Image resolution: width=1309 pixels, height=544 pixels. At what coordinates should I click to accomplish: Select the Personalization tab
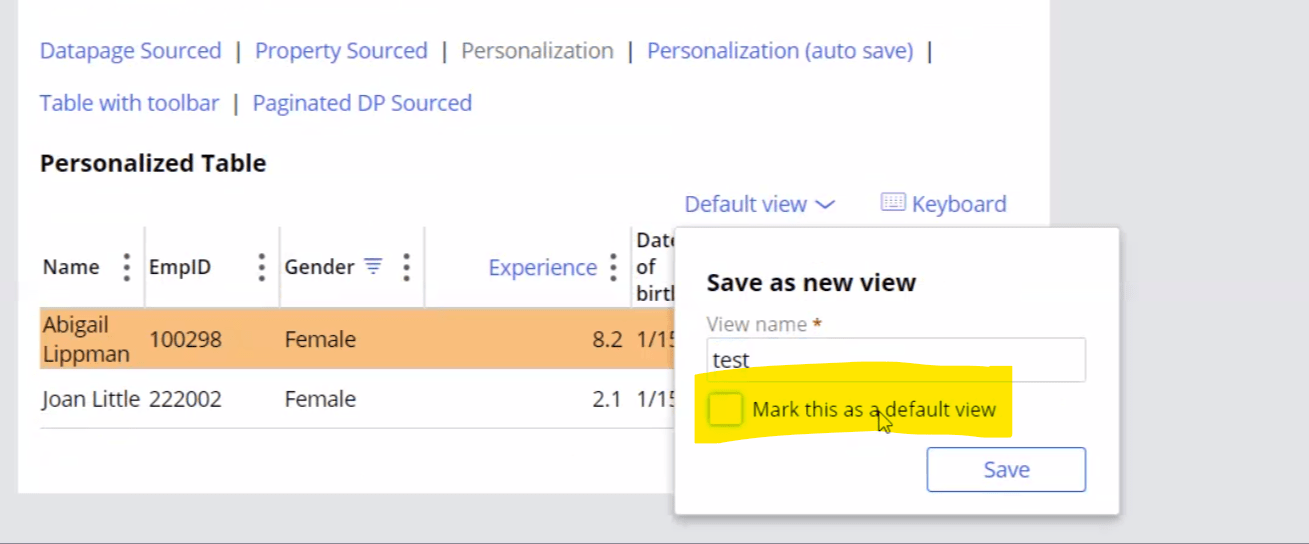(537, 51)
